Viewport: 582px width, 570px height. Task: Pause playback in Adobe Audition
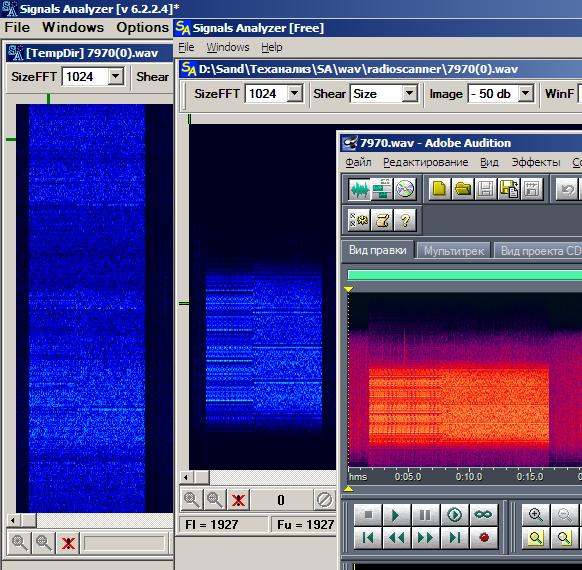pos(425,515)
